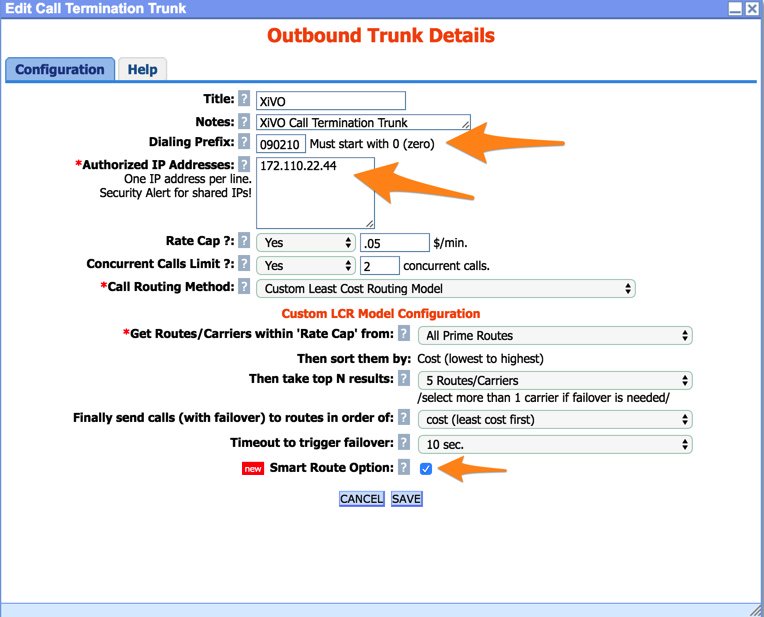
Task: Click the window corner resize grip
Action: 756,609
